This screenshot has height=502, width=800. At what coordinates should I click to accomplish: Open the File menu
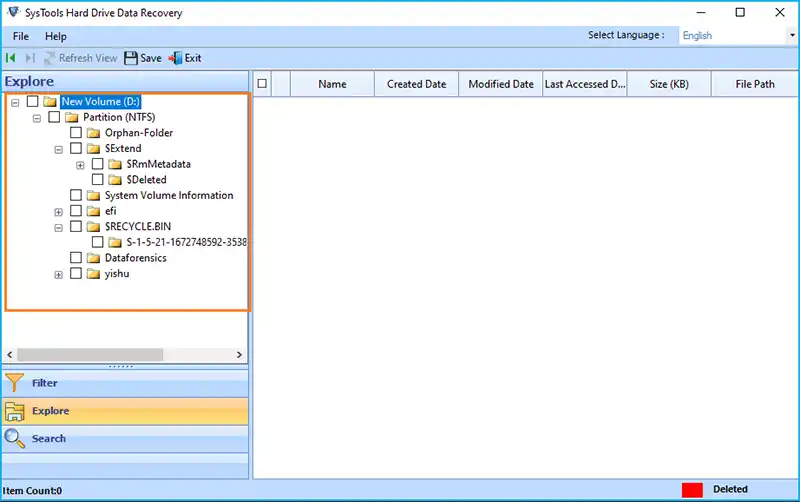tap(21, 36)
